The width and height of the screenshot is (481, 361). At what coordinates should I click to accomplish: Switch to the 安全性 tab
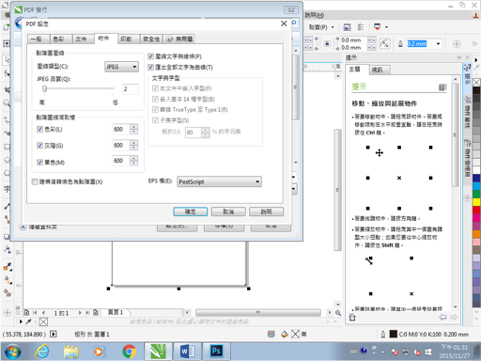coord(151,39)
